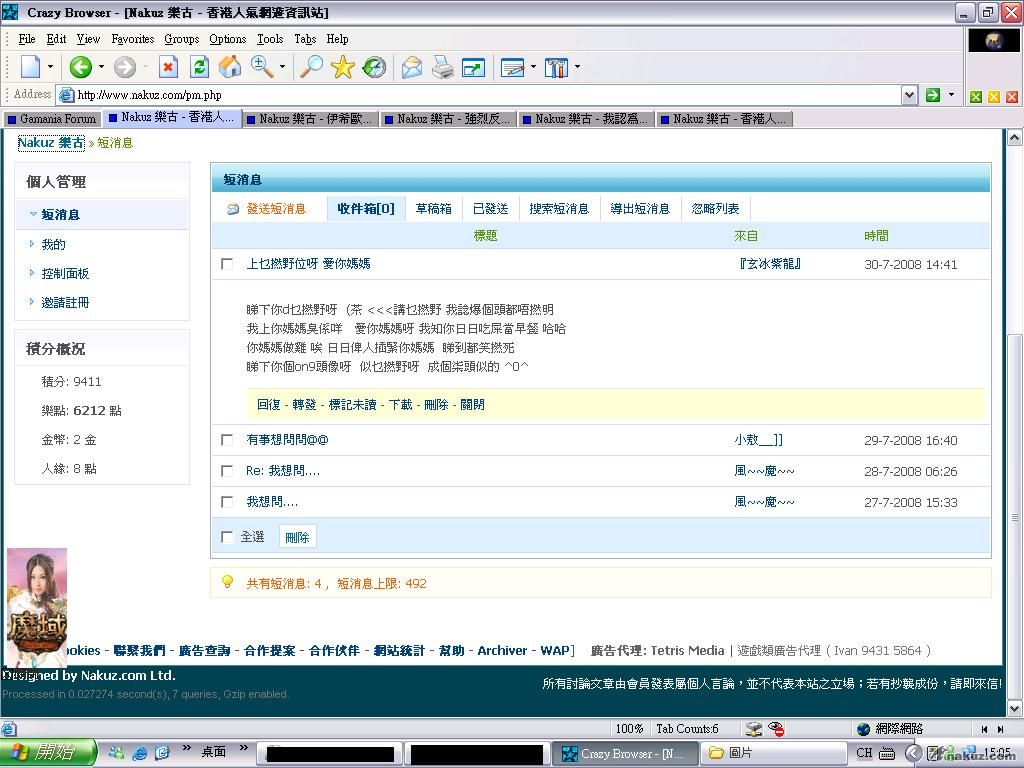
Task: Open favorites with the star icon
Action: [342, 67]
